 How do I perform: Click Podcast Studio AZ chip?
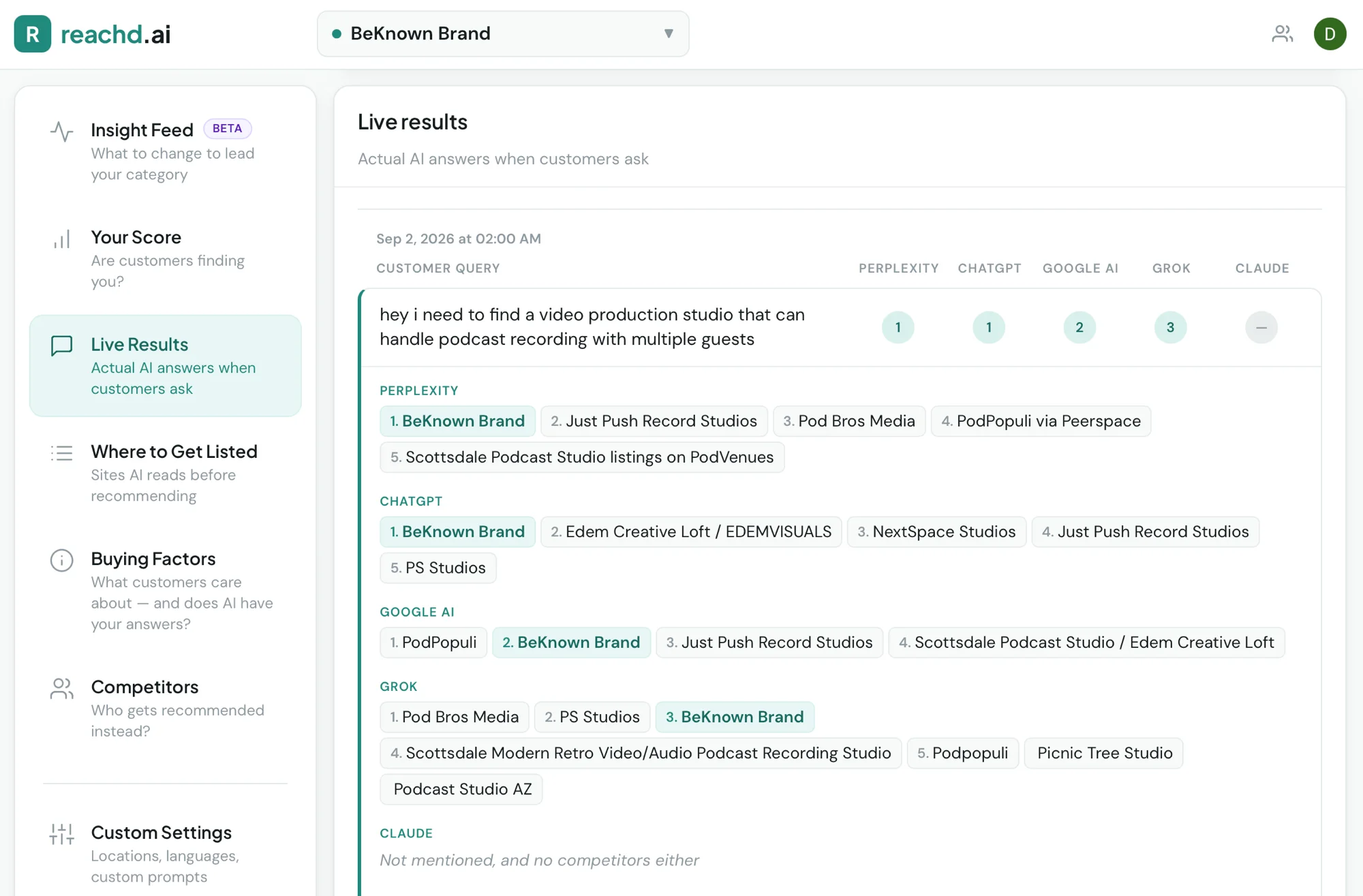pos(461,789)
